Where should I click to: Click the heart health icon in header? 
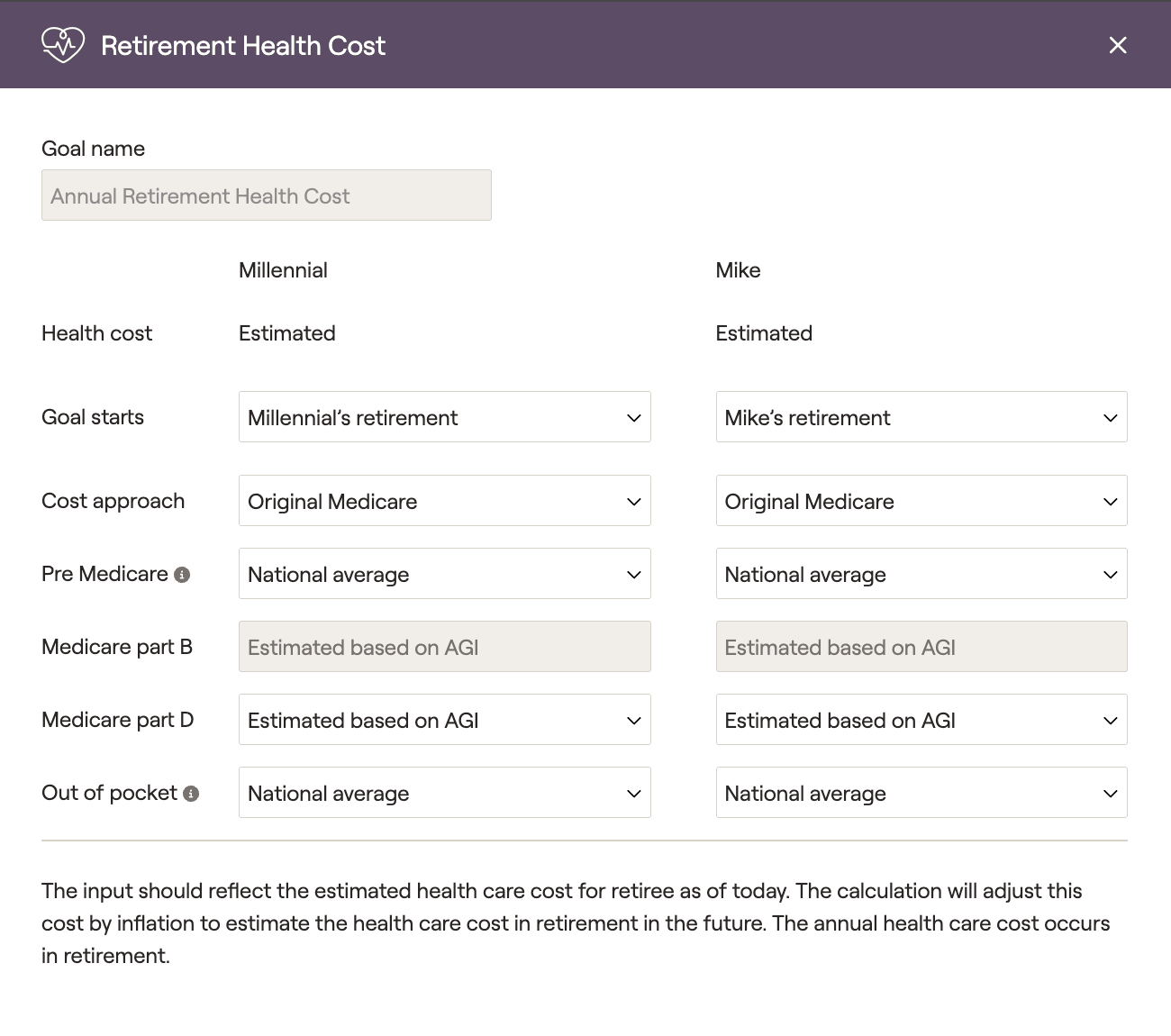pyautogui.click(x=63, y=45)
